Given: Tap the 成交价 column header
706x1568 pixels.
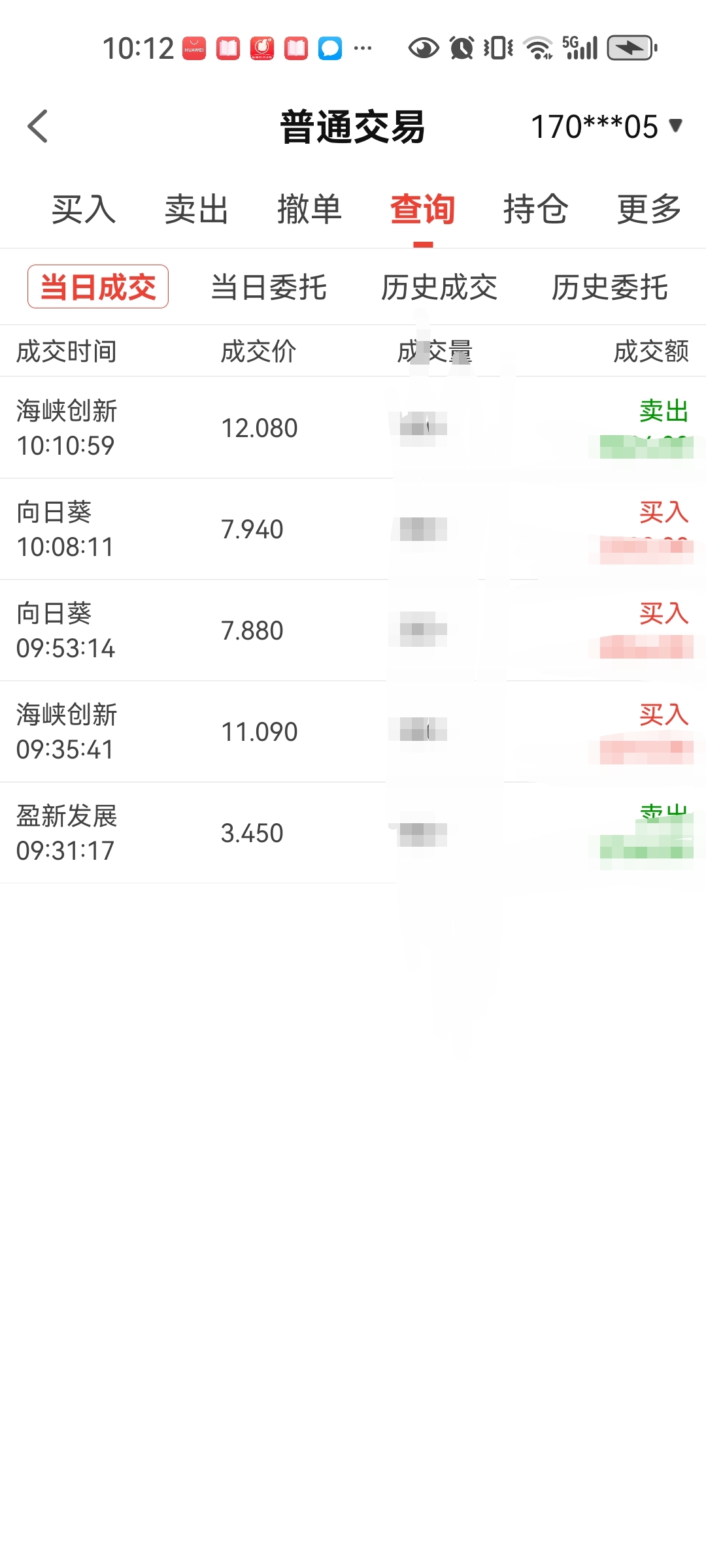Looking at the screenshot, I should tap(258, 351).
